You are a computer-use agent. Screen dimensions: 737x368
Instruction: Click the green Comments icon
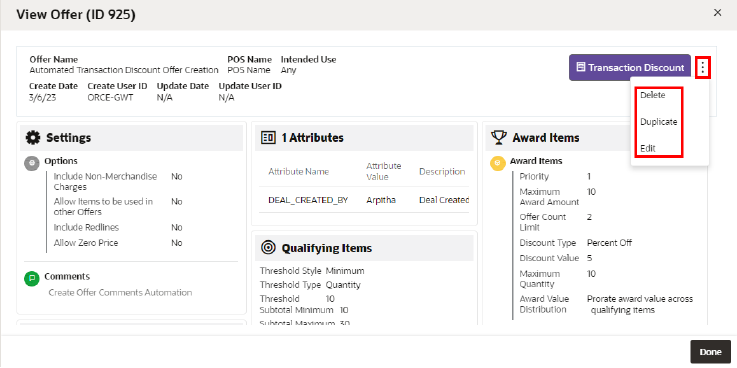[31, 278]
